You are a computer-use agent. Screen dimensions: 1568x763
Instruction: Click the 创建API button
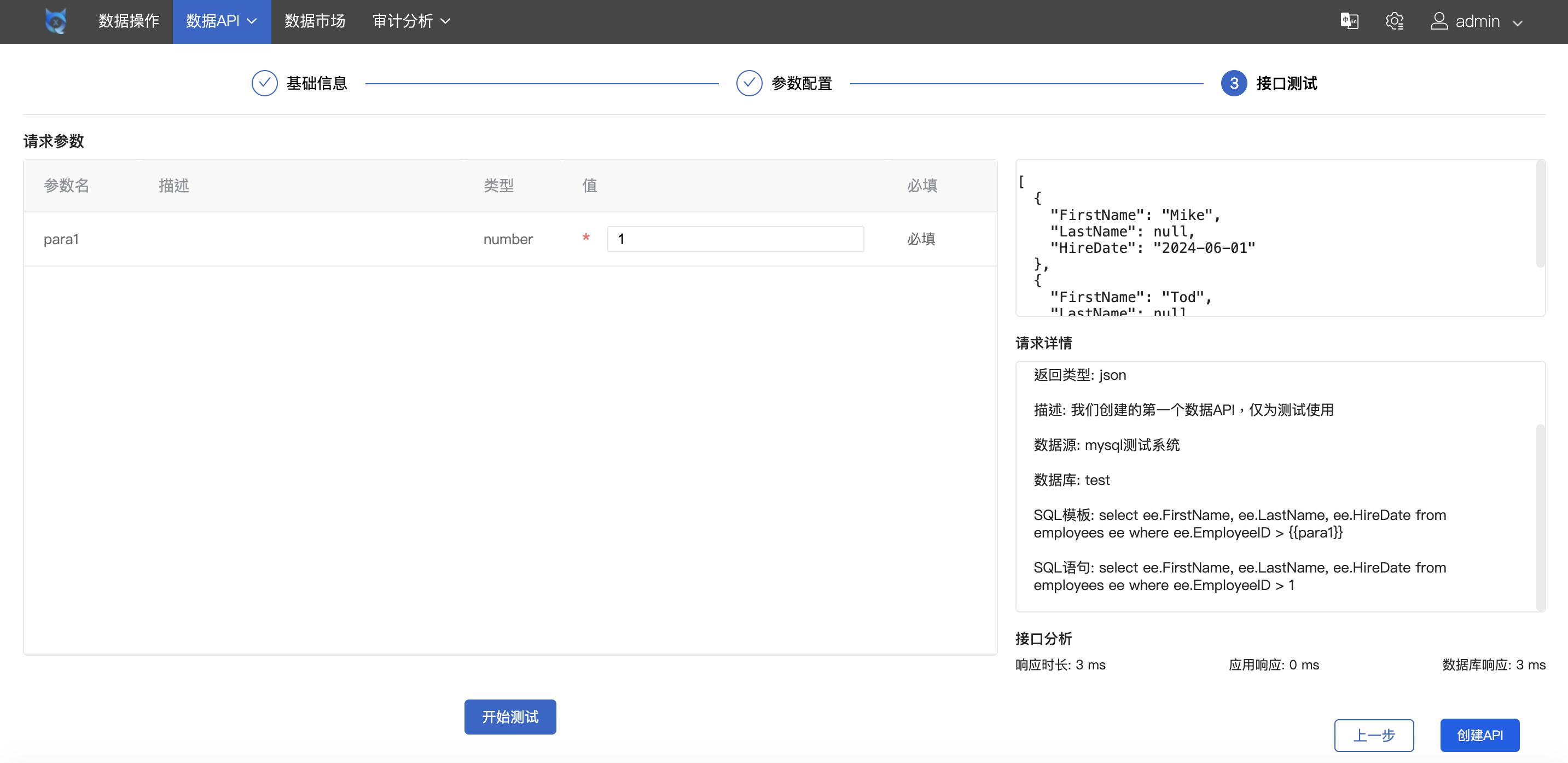click(x=1479, y=735)
